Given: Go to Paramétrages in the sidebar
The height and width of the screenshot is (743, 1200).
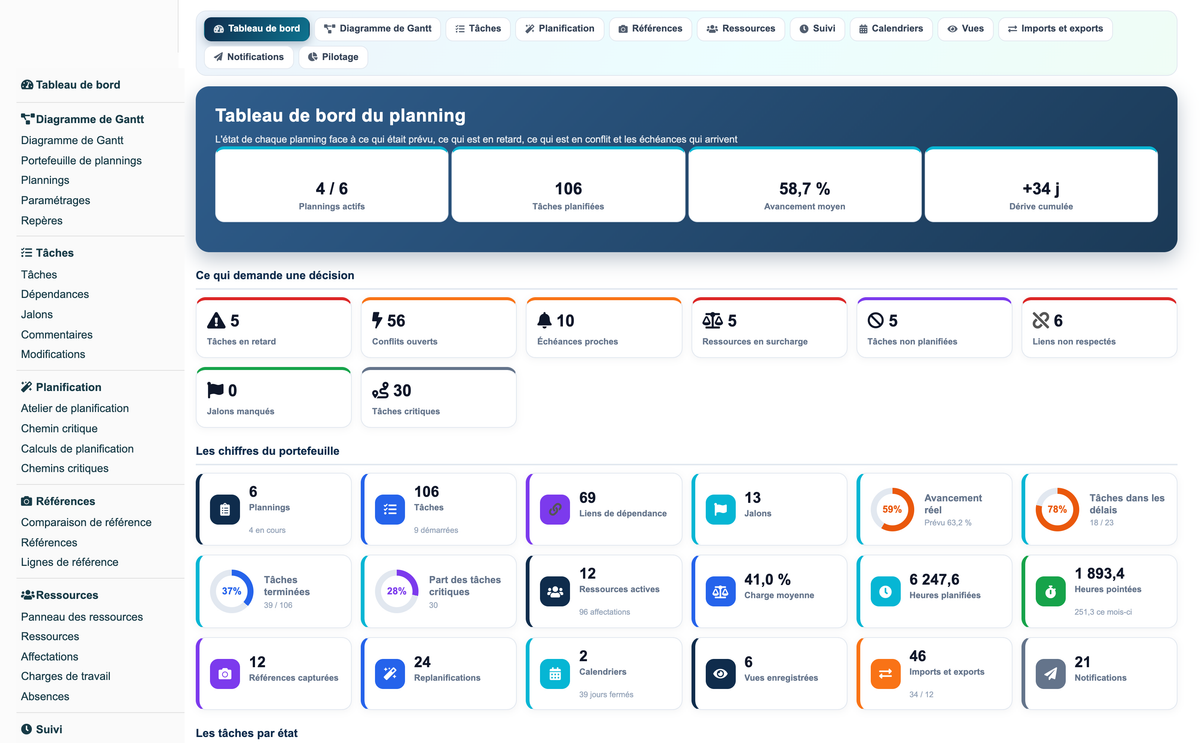Looking at the screenshot, I should [x=55, y=200].
